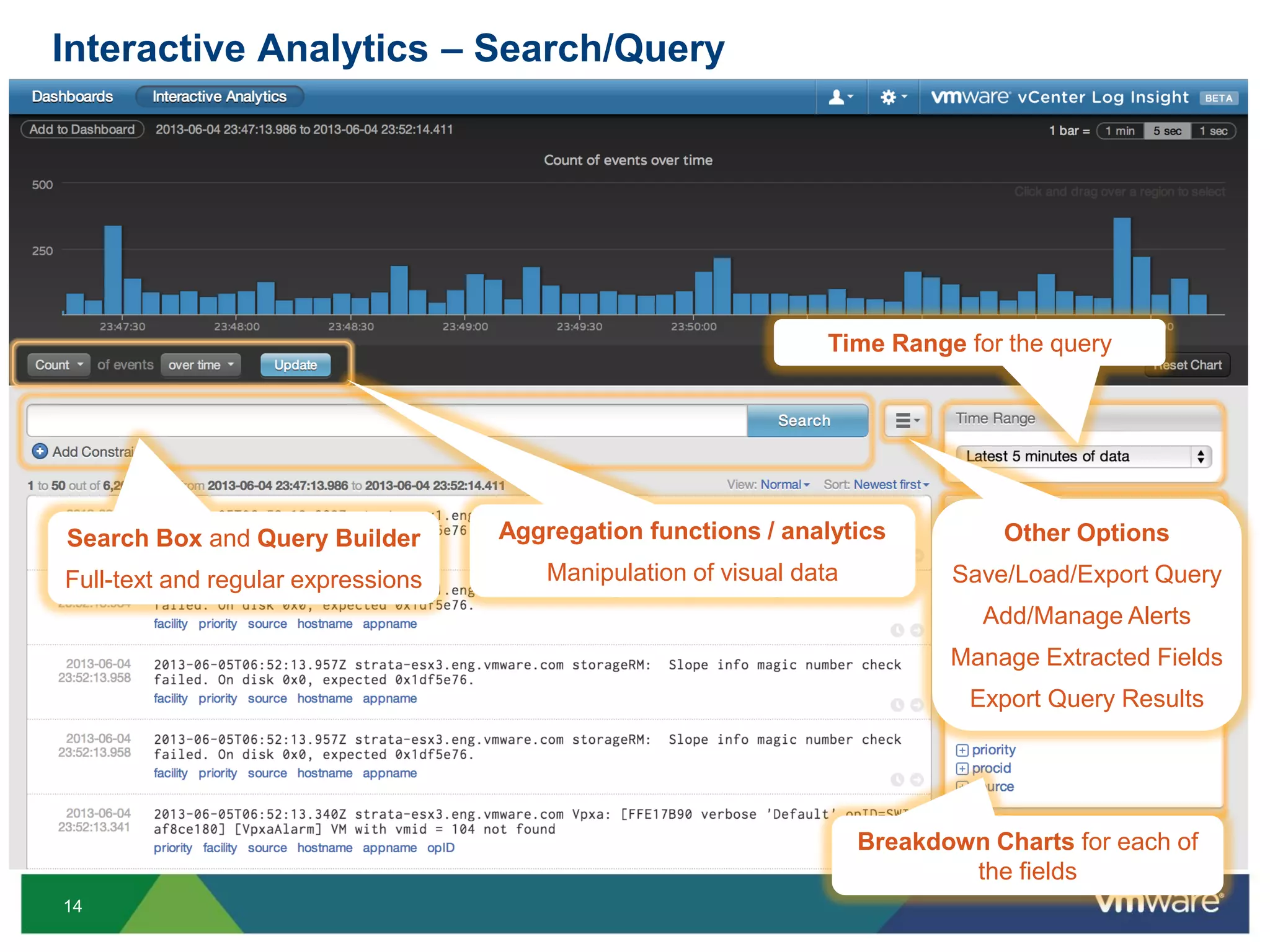
Task: Click the procid link in fields panel
Action: [991, 769]
